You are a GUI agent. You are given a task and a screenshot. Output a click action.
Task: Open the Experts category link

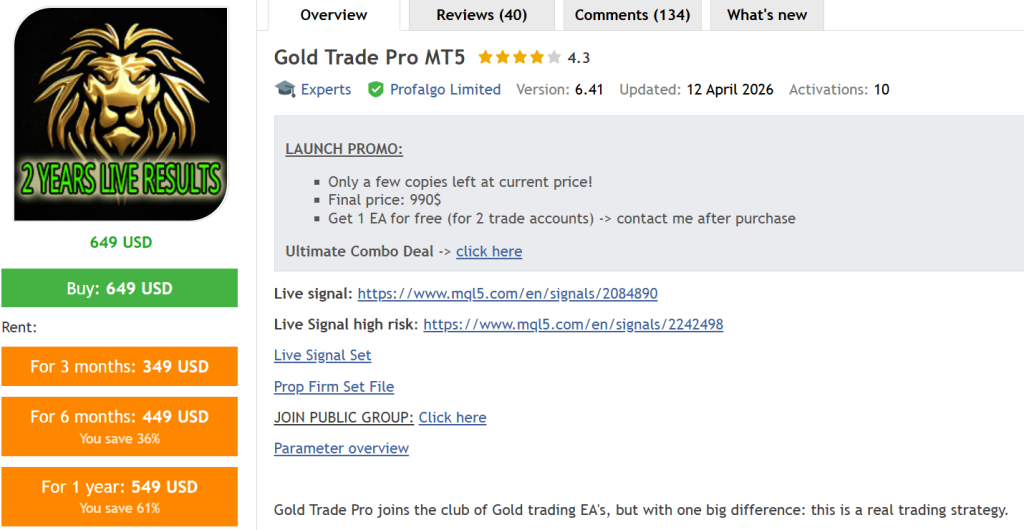pyautogui.click(x=326, y=89)
